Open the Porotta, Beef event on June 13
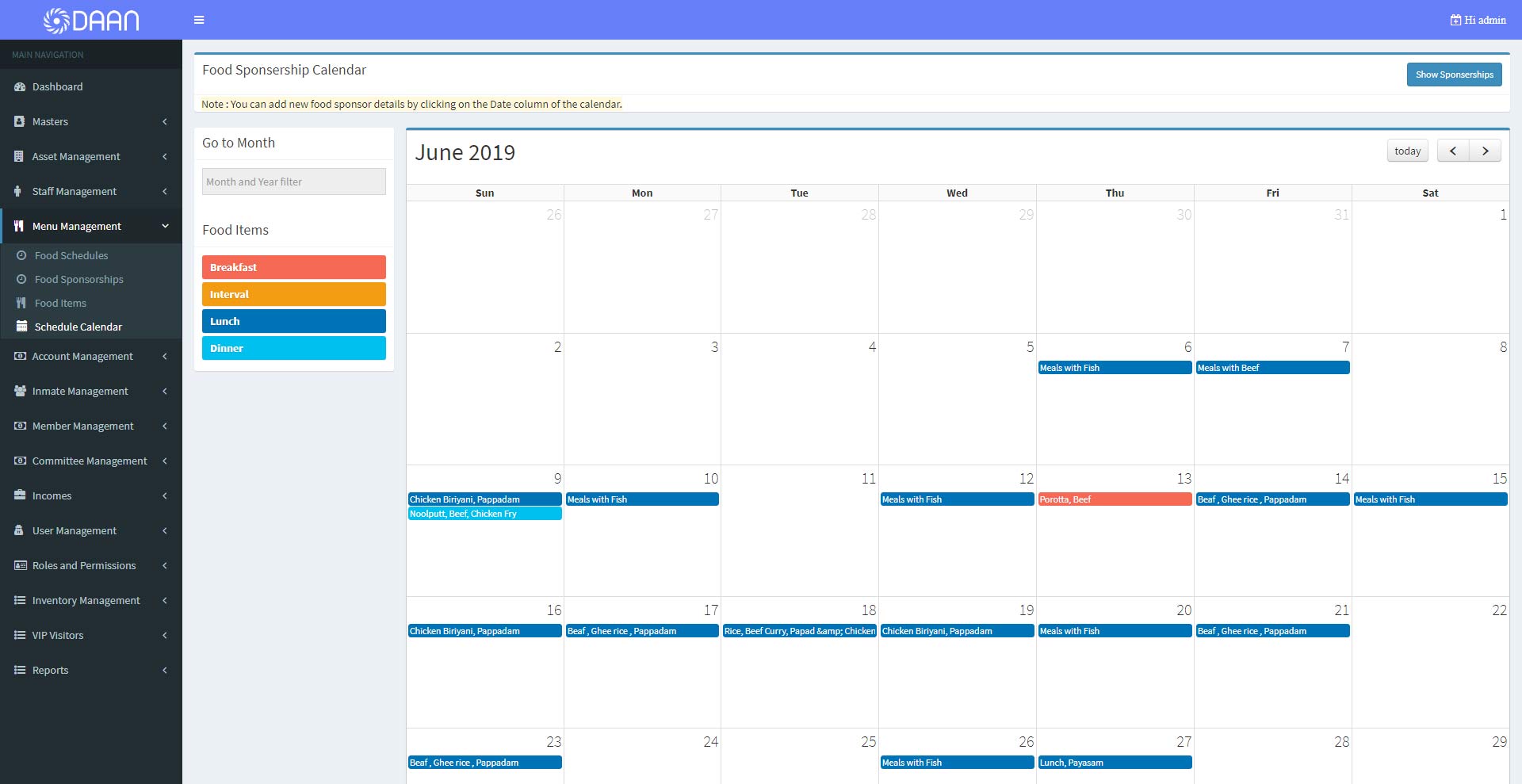The width and height of the screenshot is (1522, 784). click(1115, 499)
